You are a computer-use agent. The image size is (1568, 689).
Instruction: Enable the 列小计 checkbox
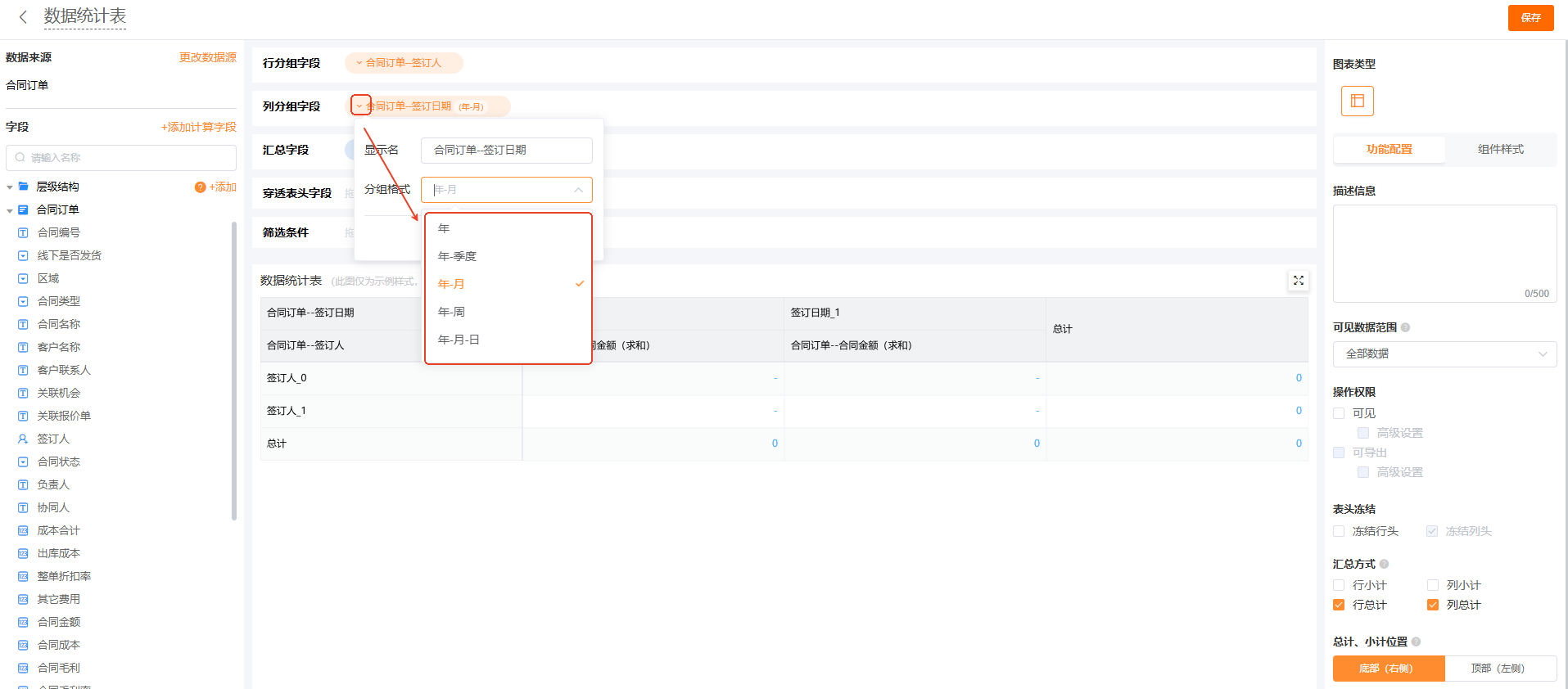point(1433,585)
